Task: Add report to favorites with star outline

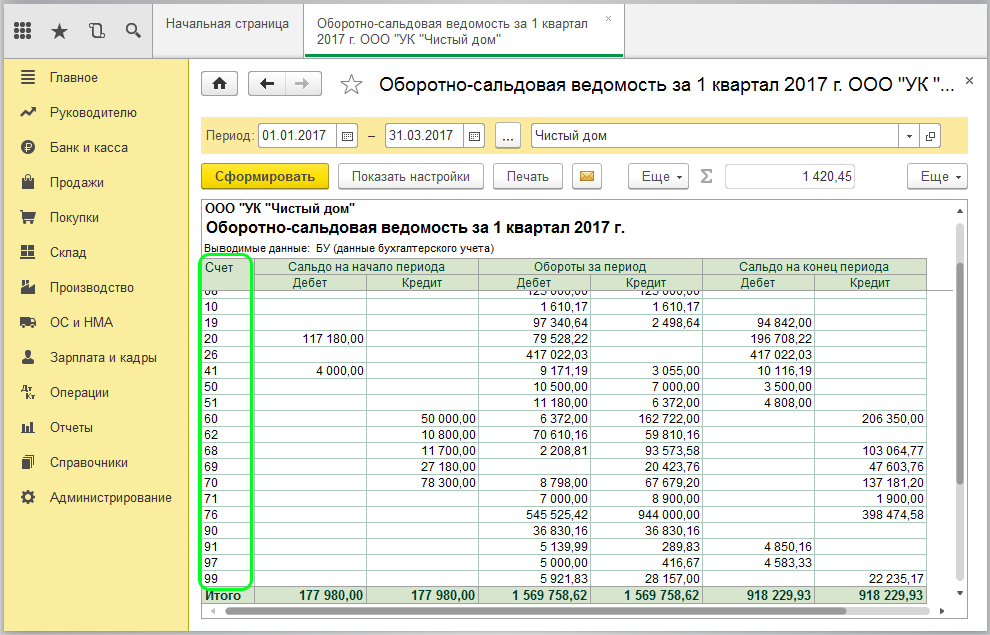Action: (x=351, y=85)
